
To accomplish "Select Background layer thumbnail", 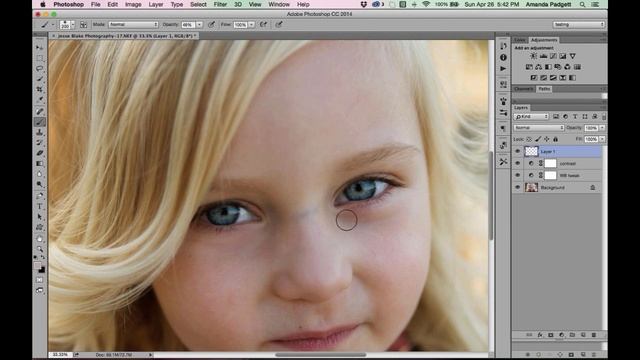I will (531, 187).
